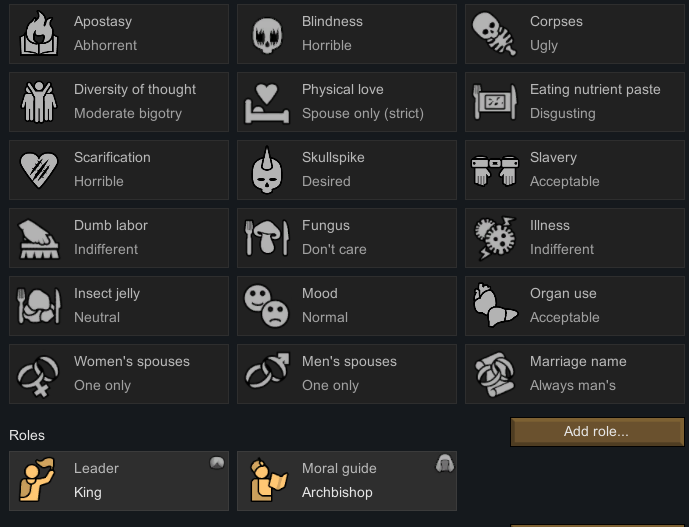Screen dimensions: 689x527
Task: Click the Fungus mushroom icon
Action: (267, 238)
